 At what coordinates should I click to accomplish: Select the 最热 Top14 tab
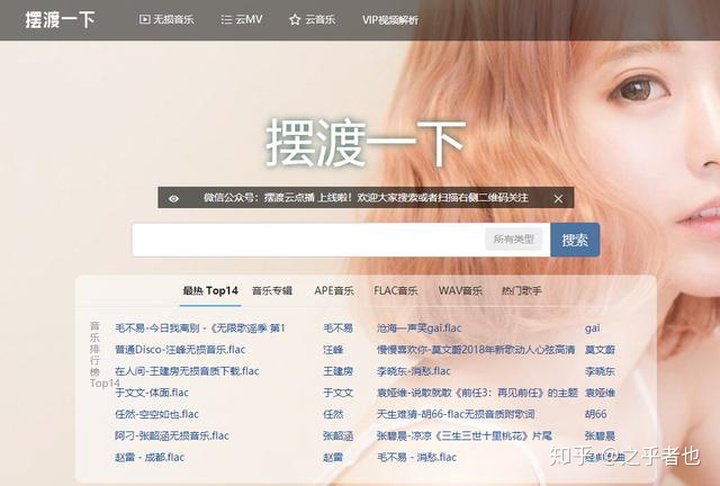pos(210,291)
